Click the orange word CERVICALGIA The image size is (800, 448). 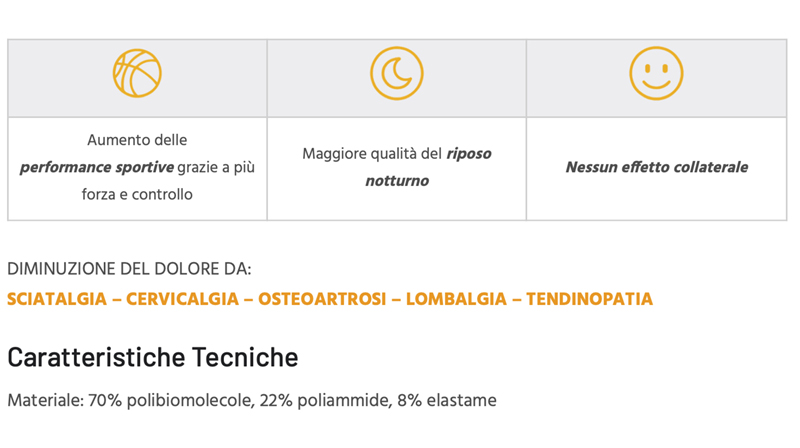[x=182, y=299]
